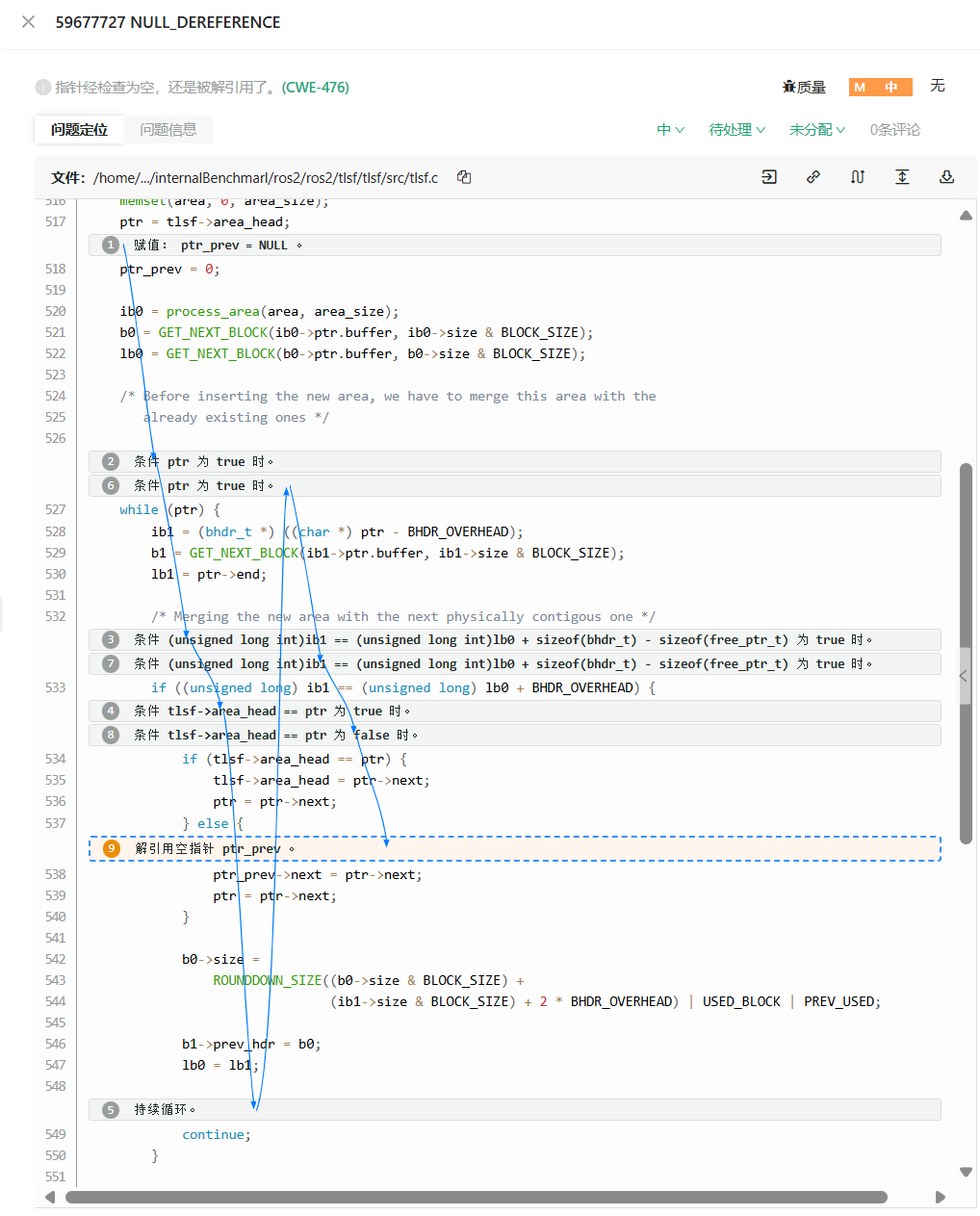Select trace step 9 解引用空指针 ptr_prev
Image resolution: width=980 pixels, height=1216 pixels.
515,848
